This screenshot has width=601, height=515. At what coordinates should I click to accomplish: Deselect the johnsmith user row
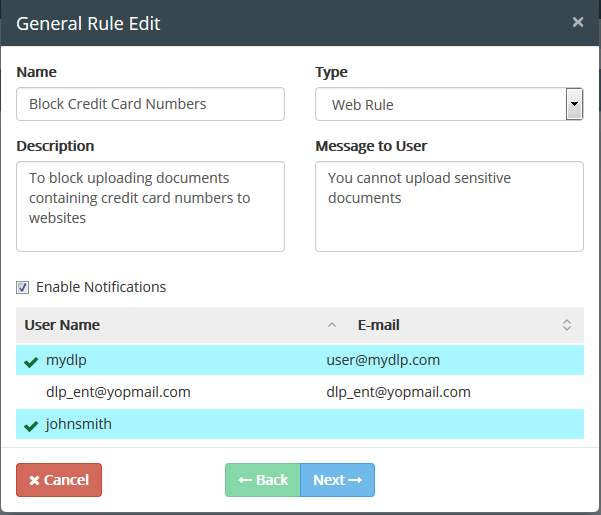click(300, 424)
